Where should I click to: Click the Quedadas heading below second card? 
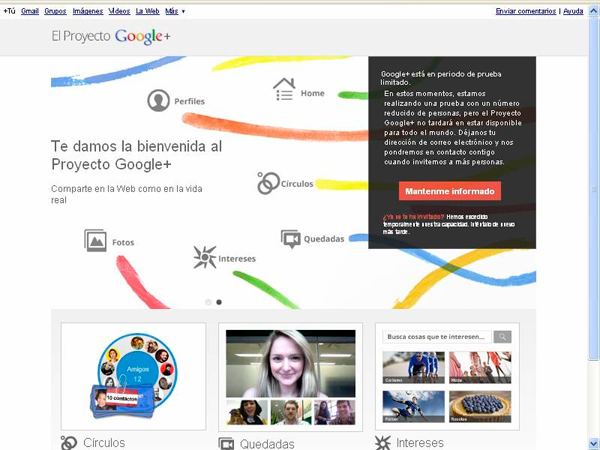[x=267, y=444]
